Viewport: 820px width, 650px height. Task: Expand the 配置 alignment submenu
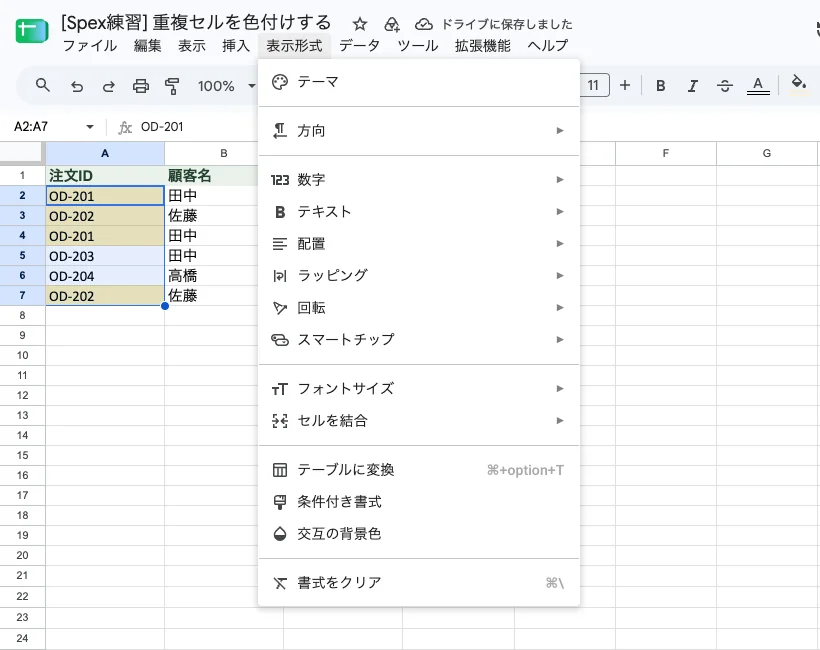pyautogui.click(x=419, y=244)
